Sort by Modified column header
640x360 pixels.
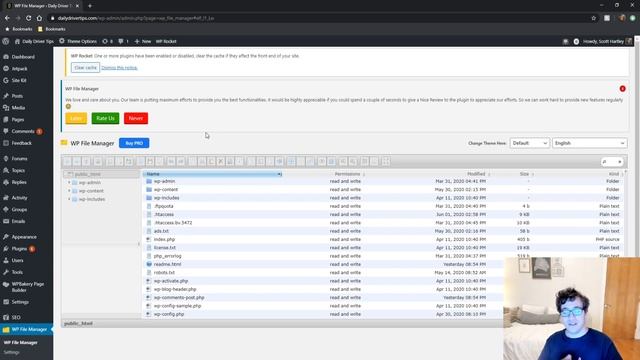[476, 174]
